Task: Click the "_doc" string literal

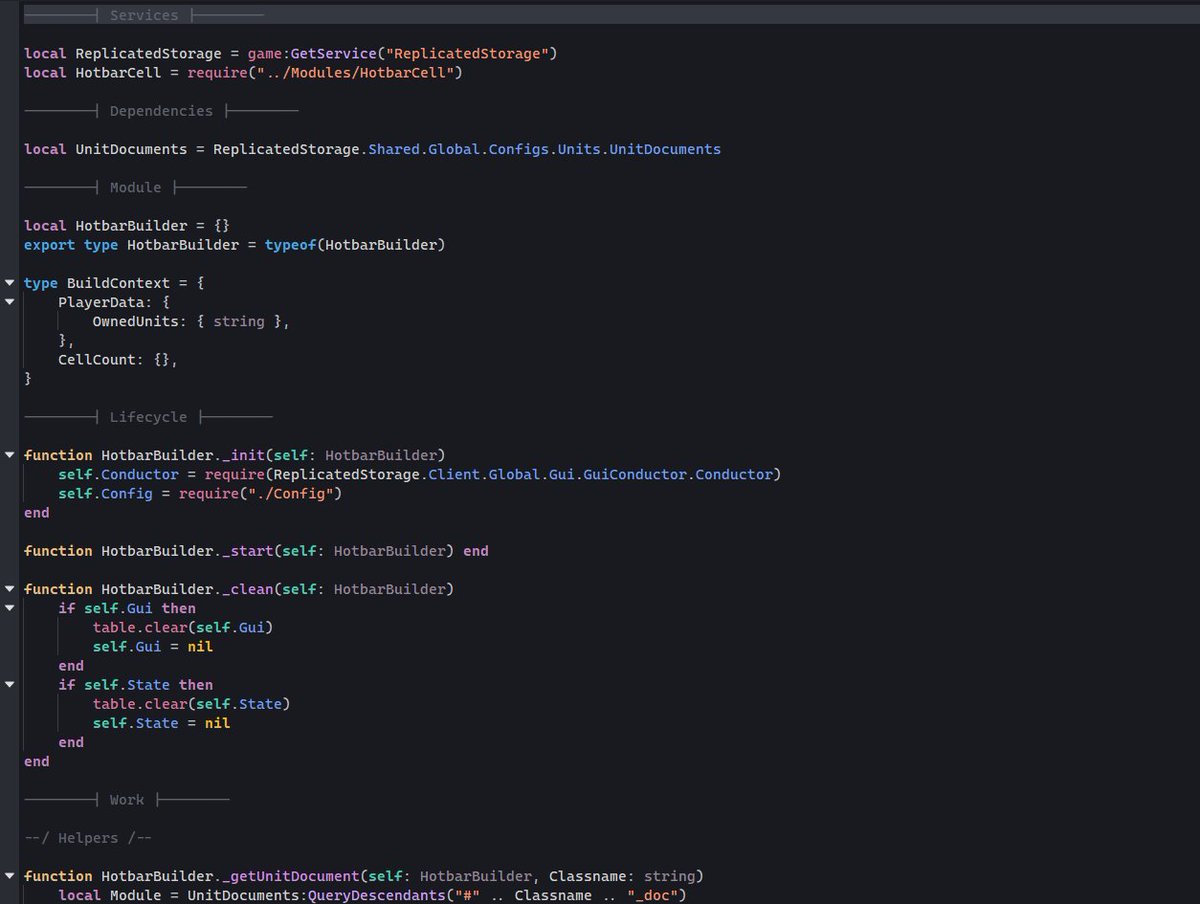Action: pos(652,895)
